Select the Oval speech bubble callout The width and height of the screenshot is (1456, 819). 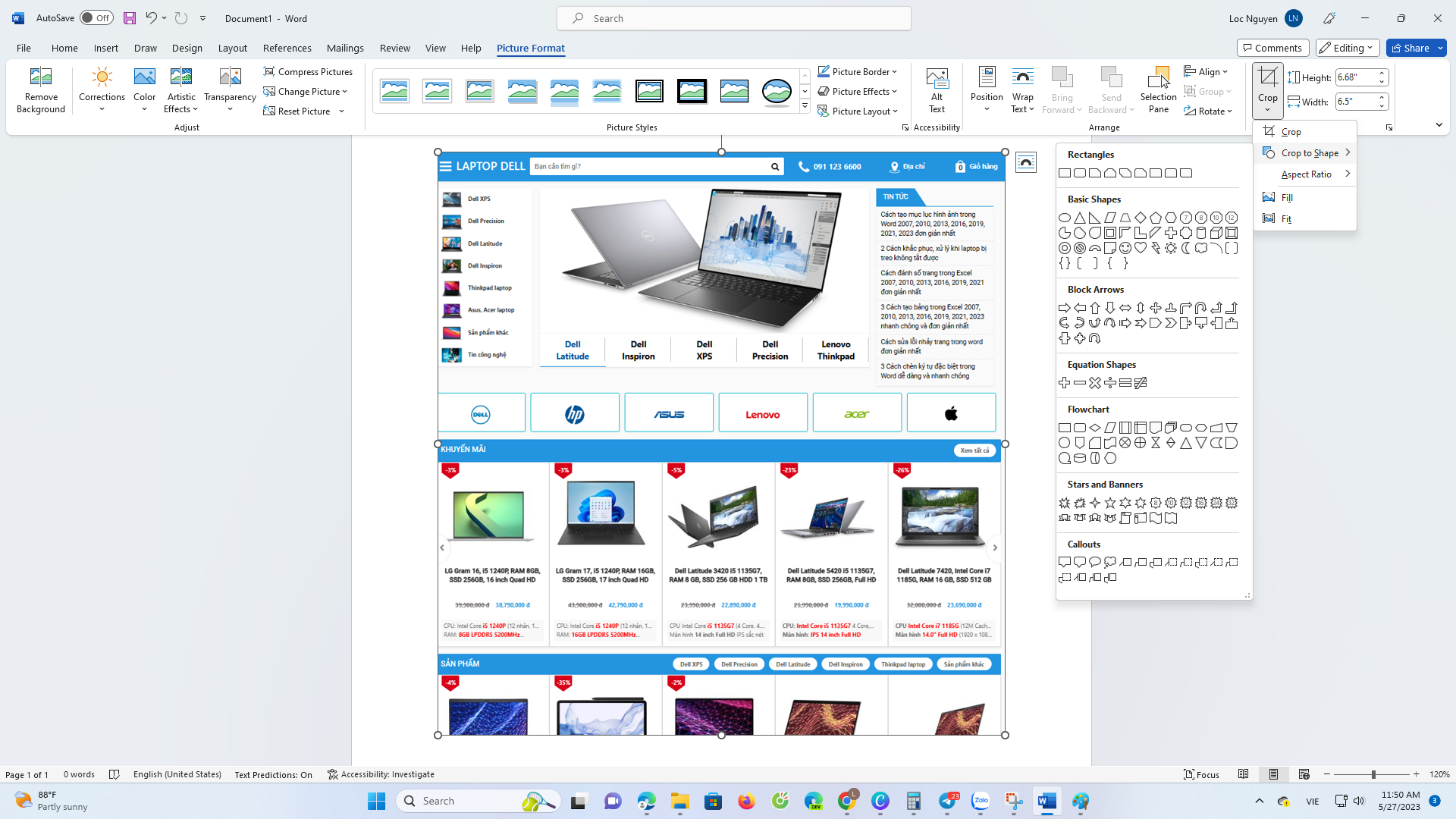[x=1095, y=563]
